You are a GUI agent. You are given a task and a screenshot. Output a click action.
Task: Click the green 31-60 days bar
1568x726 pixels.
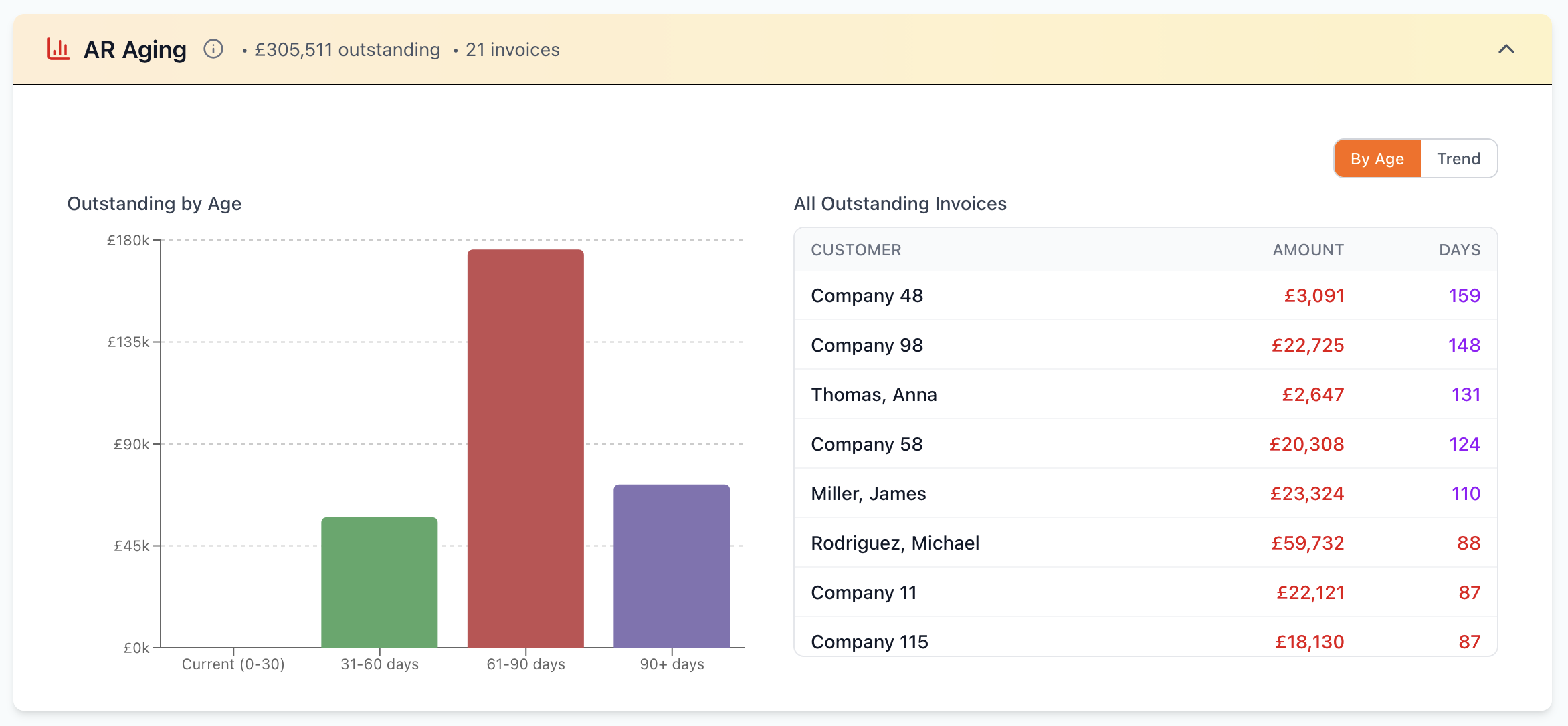(379, 582)
